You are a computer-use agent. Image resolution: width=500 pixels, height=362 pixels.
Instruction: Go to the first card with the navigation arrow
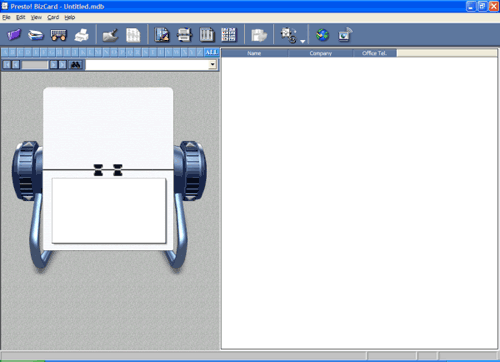tap(7, 64)
